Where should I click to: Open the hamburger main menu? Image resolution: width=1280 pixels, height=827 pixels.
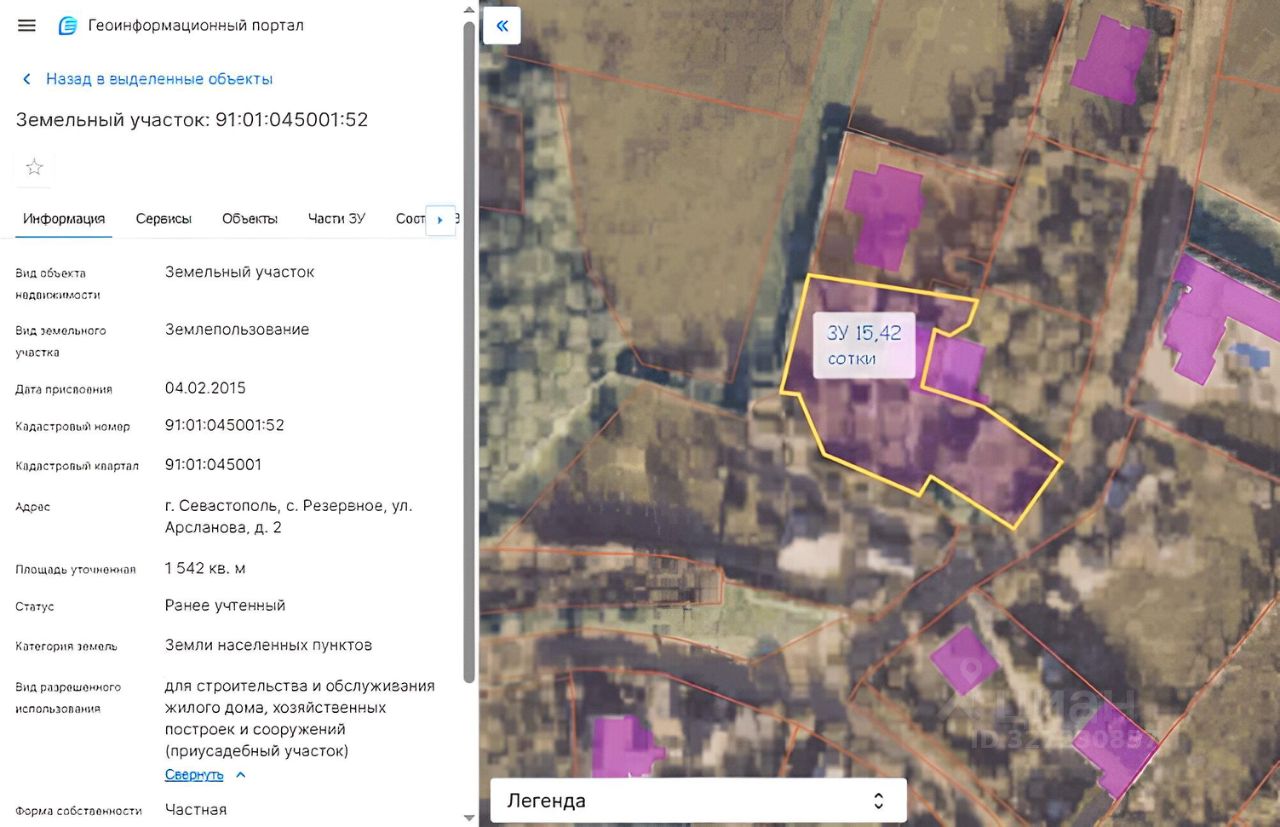27,26
